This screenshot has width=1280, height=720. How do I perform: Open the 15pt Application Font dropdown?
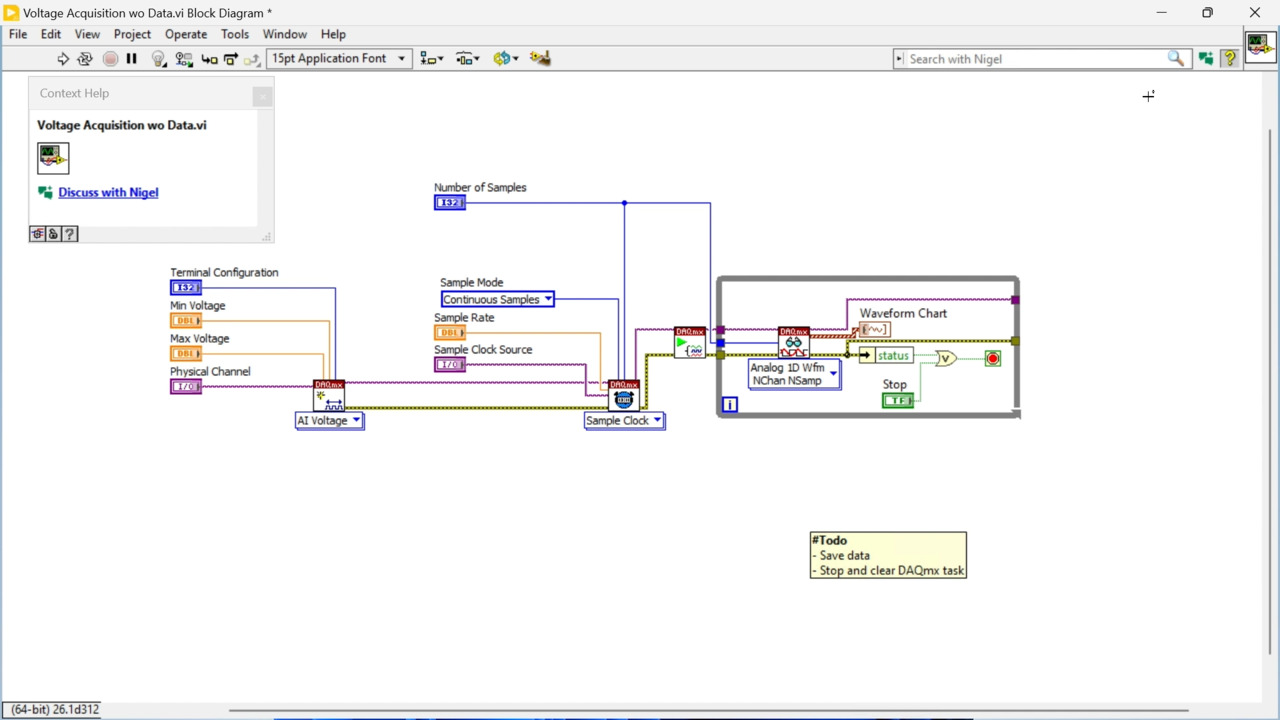(x=338, y=59)
